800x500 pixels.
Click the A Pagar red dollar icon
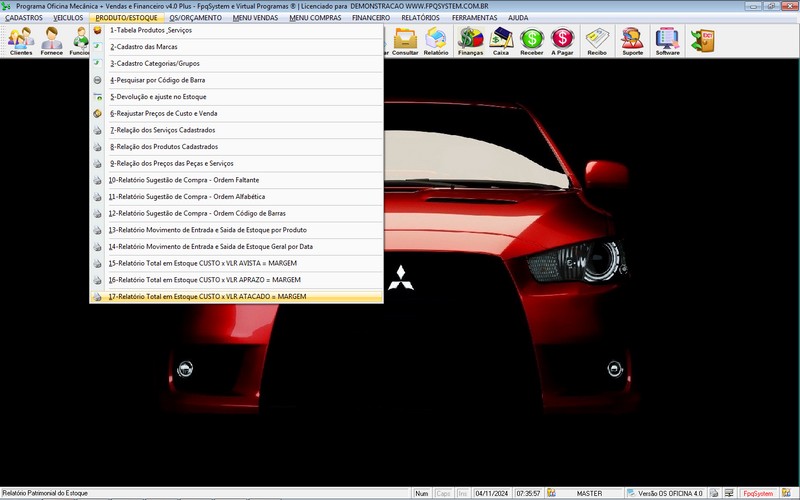[x=563, y=41]
